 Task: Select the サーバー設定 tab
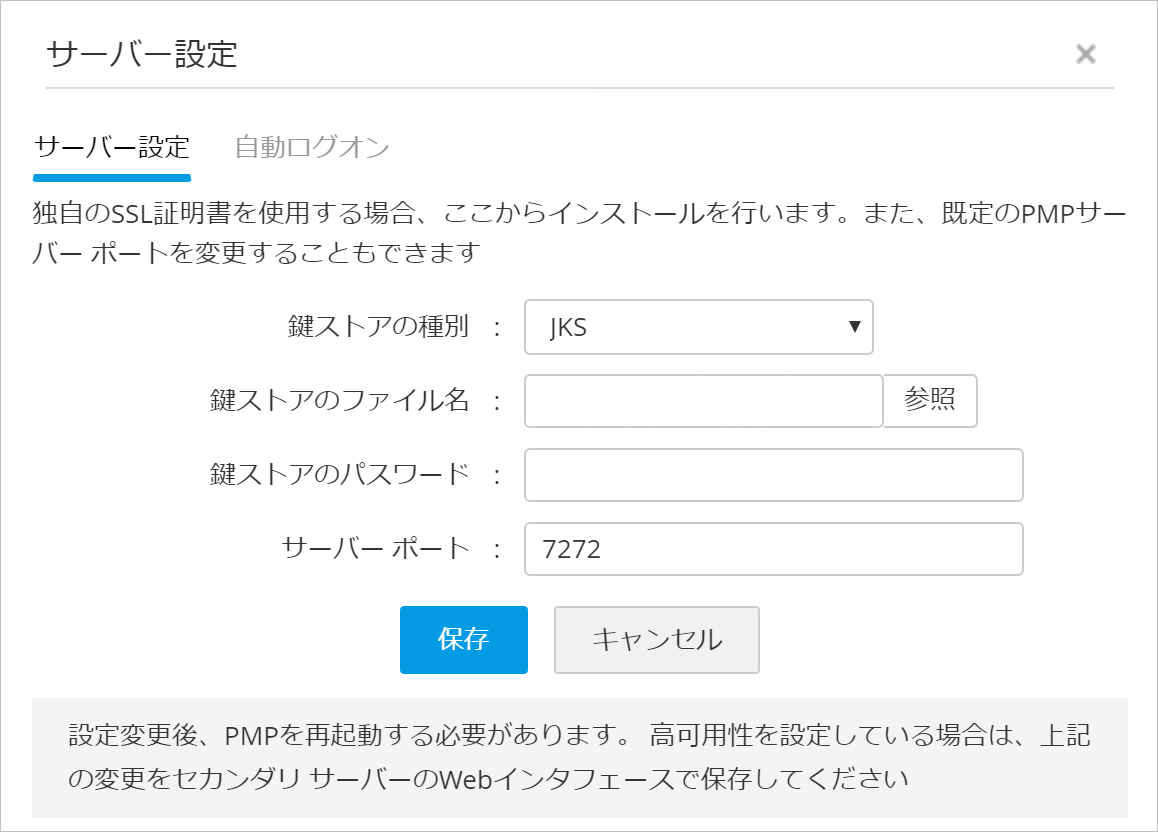[x=112, y=148]
